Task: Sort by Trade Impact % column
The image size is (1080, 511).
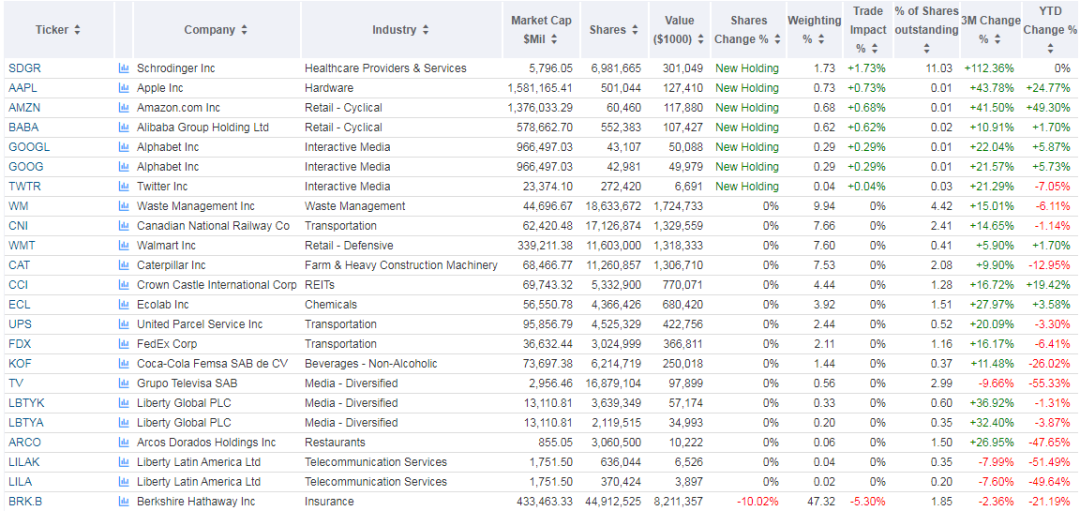Action: point(868,30)
